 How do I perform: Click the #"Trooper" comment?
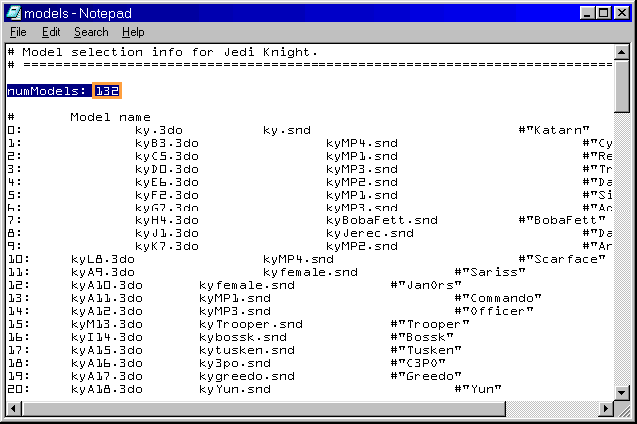coord(430,324)
